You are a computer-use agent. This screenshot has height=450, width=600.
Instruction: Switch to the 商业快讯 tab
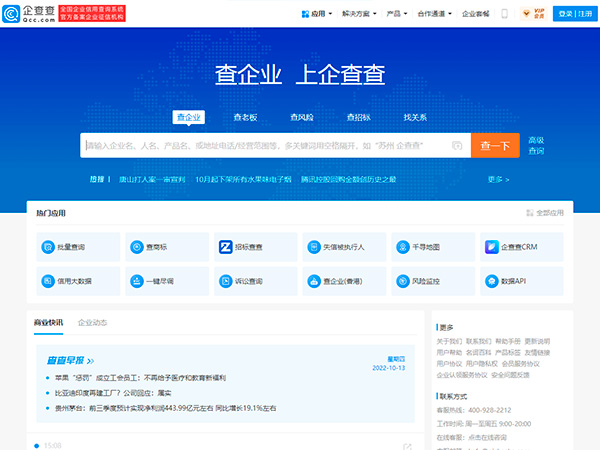point(48,323)
